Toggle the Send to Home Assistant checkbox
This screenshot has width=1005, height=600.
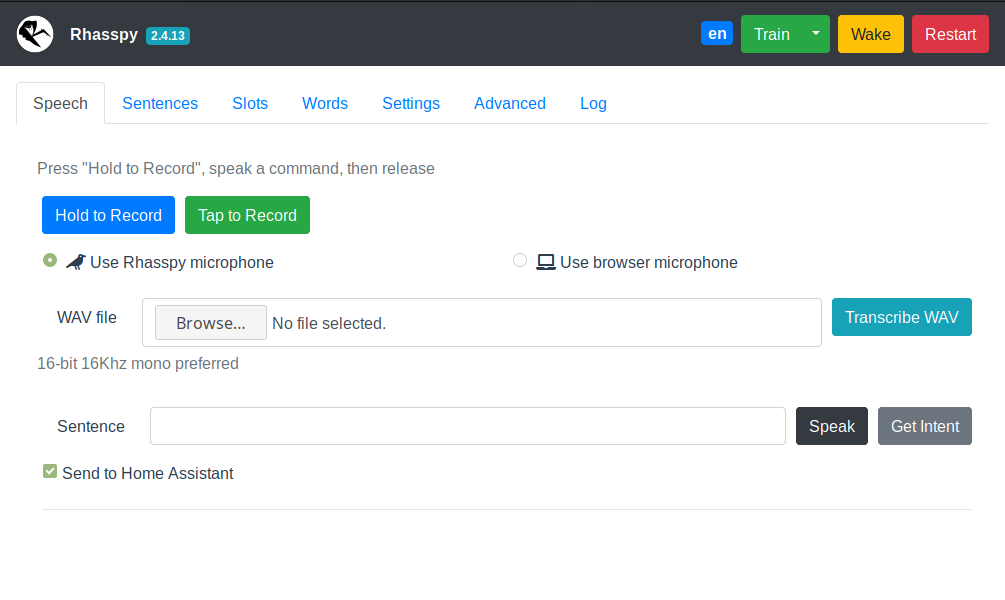pyautogui.click(x=50, y=471)
